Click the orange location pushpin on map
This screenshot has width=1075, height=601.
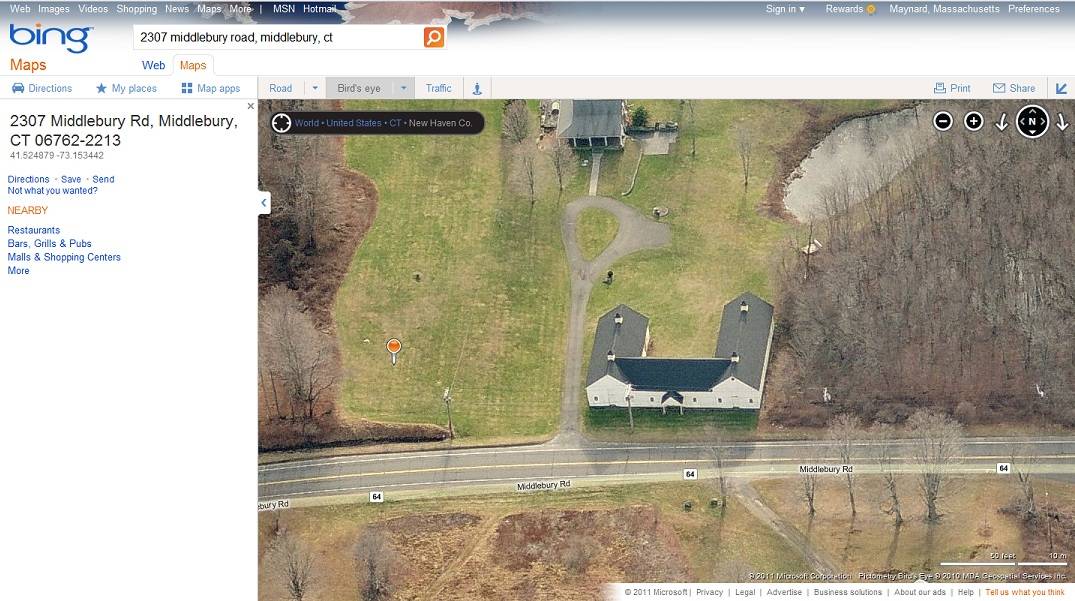click(394, 349)
